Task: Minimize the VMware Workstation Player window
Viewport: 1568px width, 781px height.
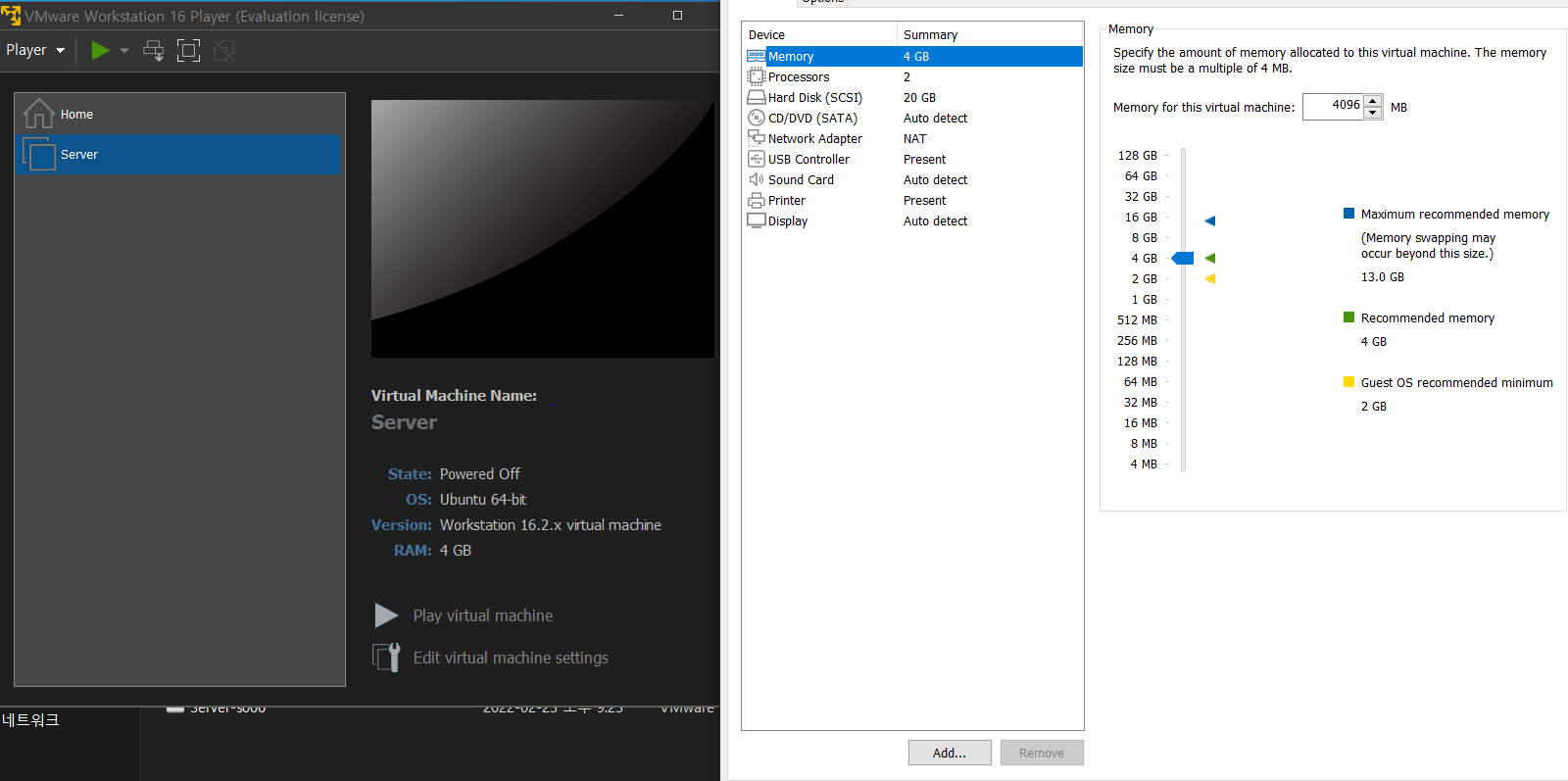Action: [618, 15]
